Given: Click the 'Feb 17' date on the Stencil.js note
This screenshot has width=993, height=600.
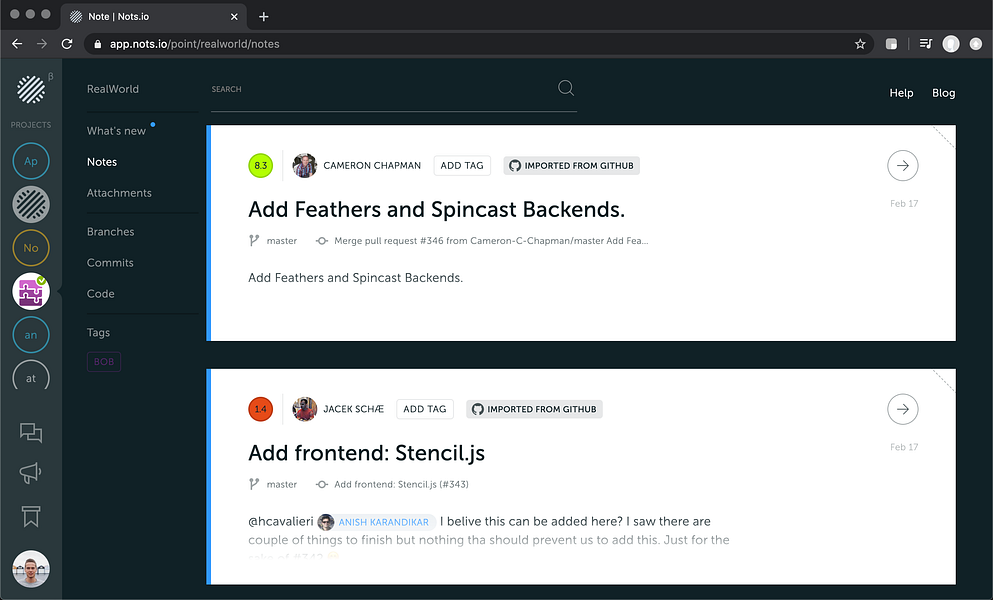Looking at the screenshot, I should point(904,447).
